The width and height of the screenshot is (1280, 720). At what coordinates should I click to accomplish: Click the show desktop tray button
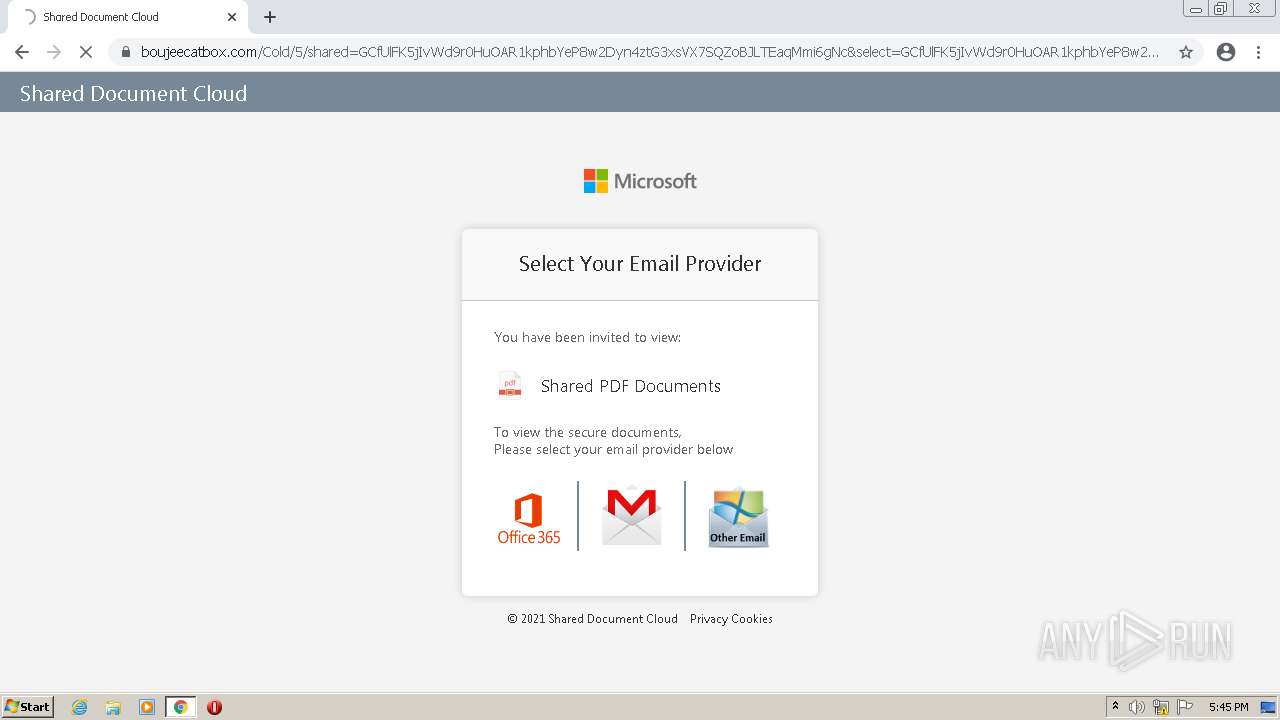[x=1269, y=707]
